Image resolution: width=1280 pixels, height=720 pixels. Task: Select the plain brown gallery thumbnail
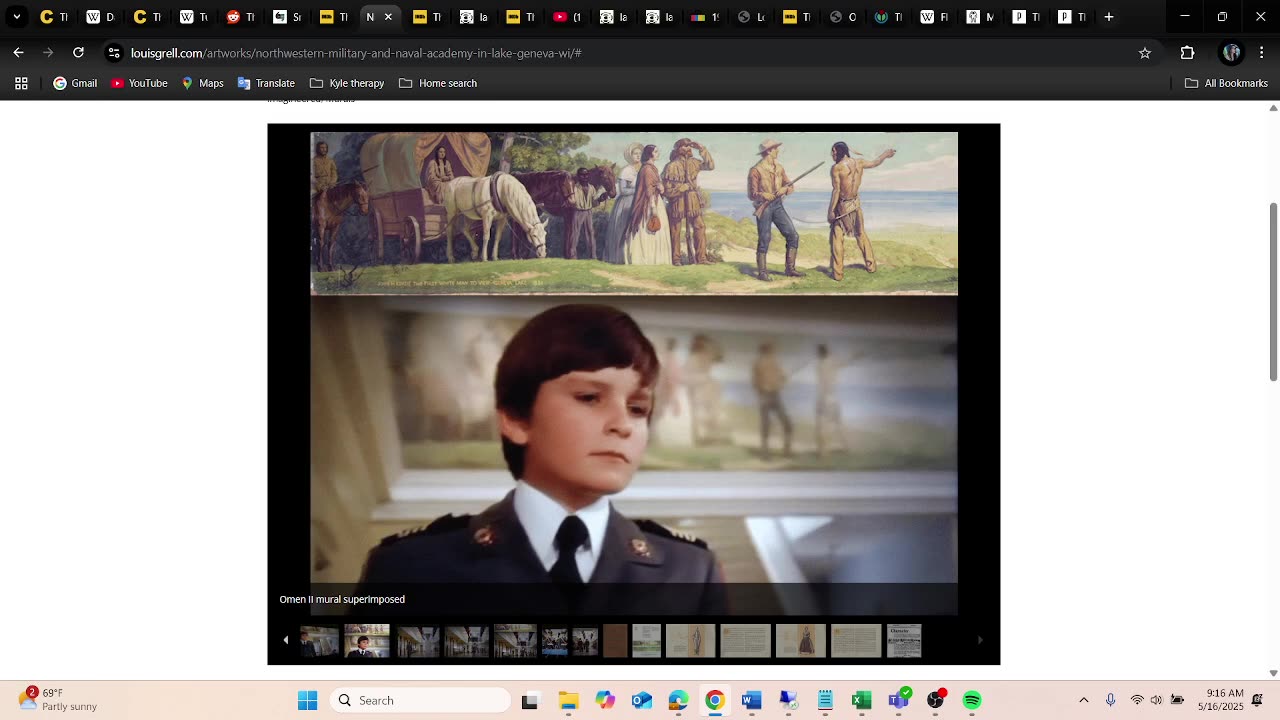point(615,641)
